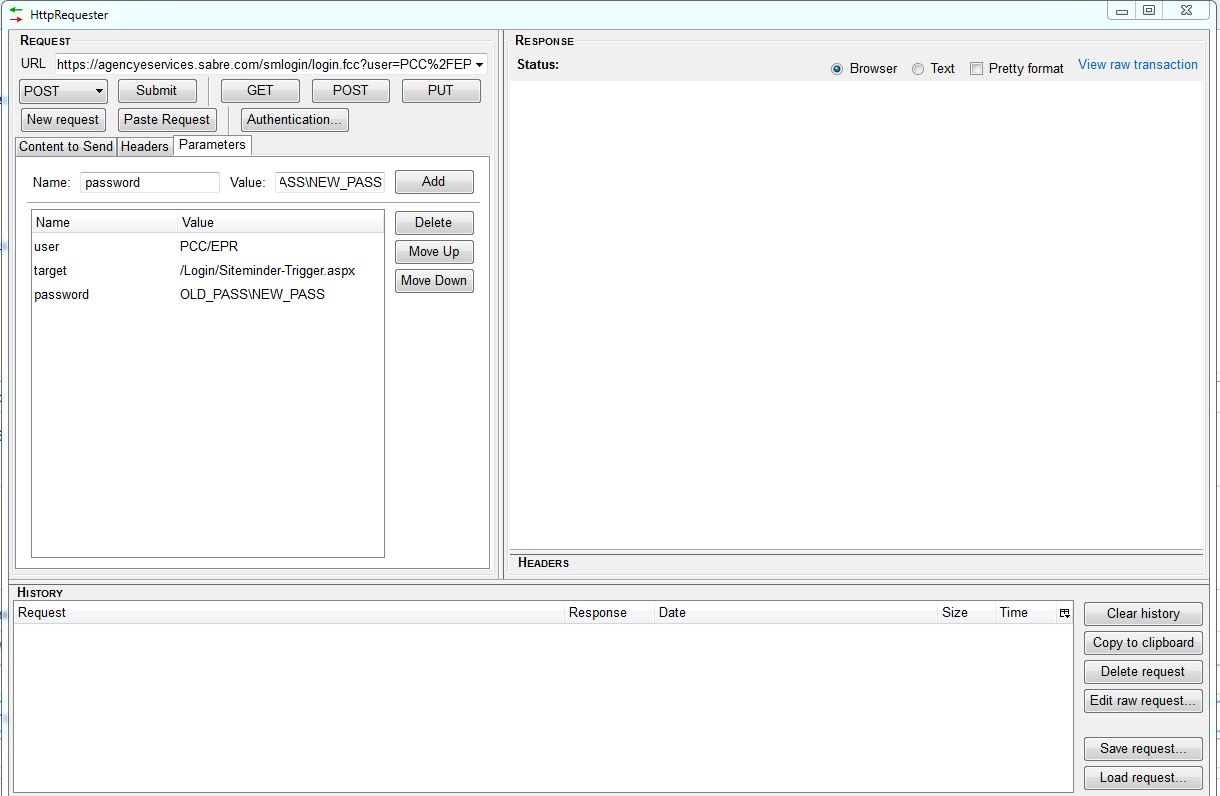Image resolution: width=1220 pixels, height=796 pixels.
Task: Expand the URL history dropdown arrow
Action: click(x=480, y=65)
